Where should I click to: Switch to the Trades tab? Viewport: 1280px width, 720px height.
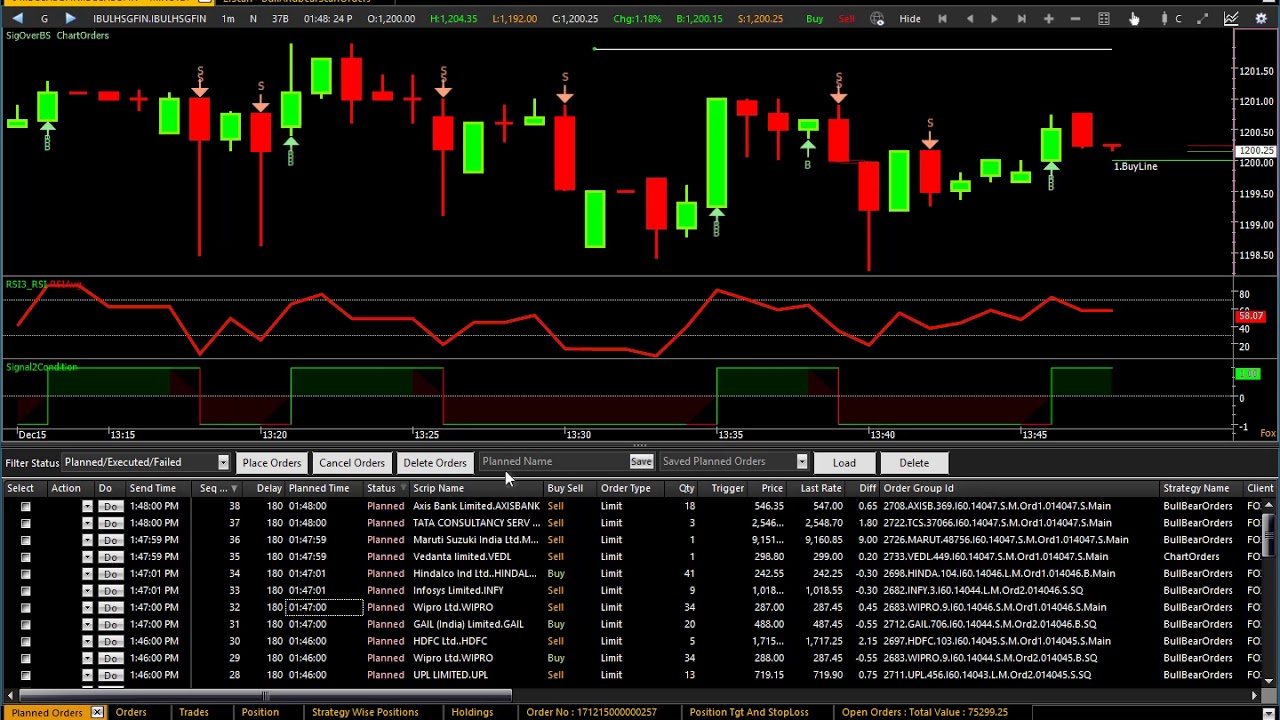[194, 712]
